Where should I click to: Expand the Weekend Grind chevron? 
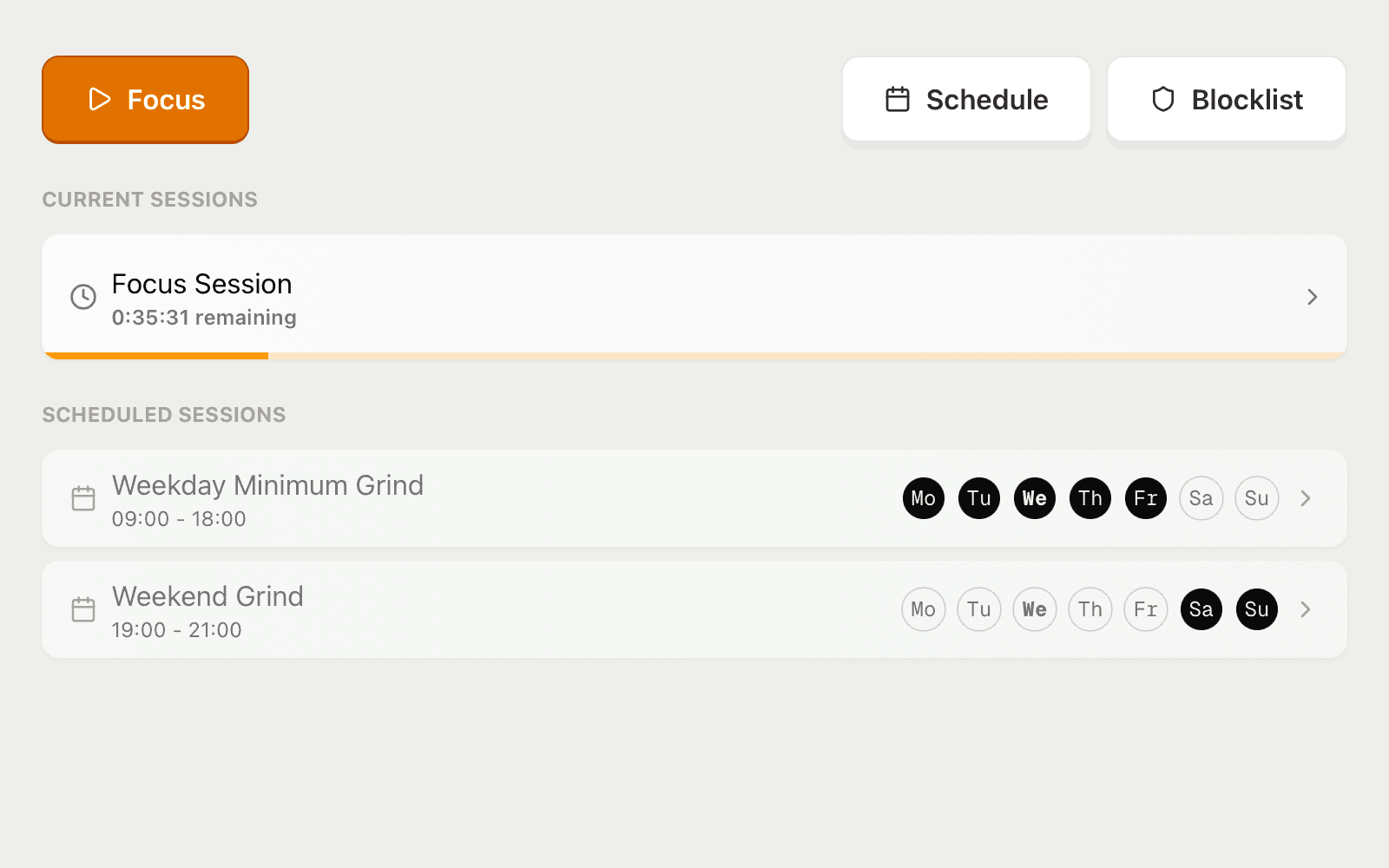point(1306,609)
